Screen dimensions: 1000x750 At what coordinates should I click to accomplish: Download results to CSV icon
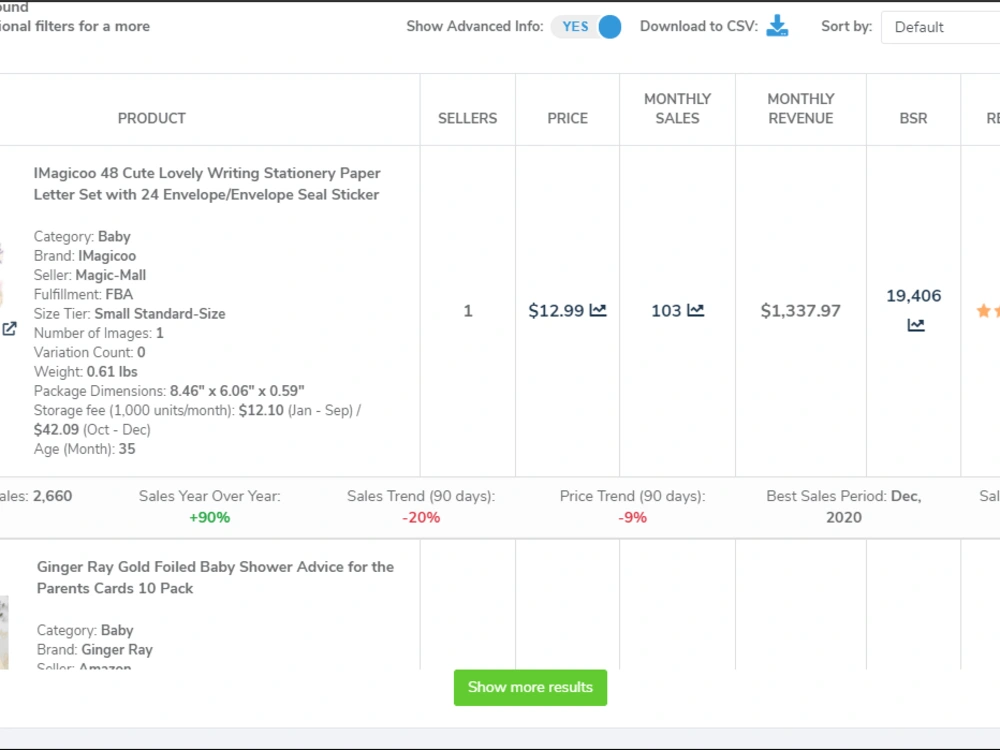(777, 26)
